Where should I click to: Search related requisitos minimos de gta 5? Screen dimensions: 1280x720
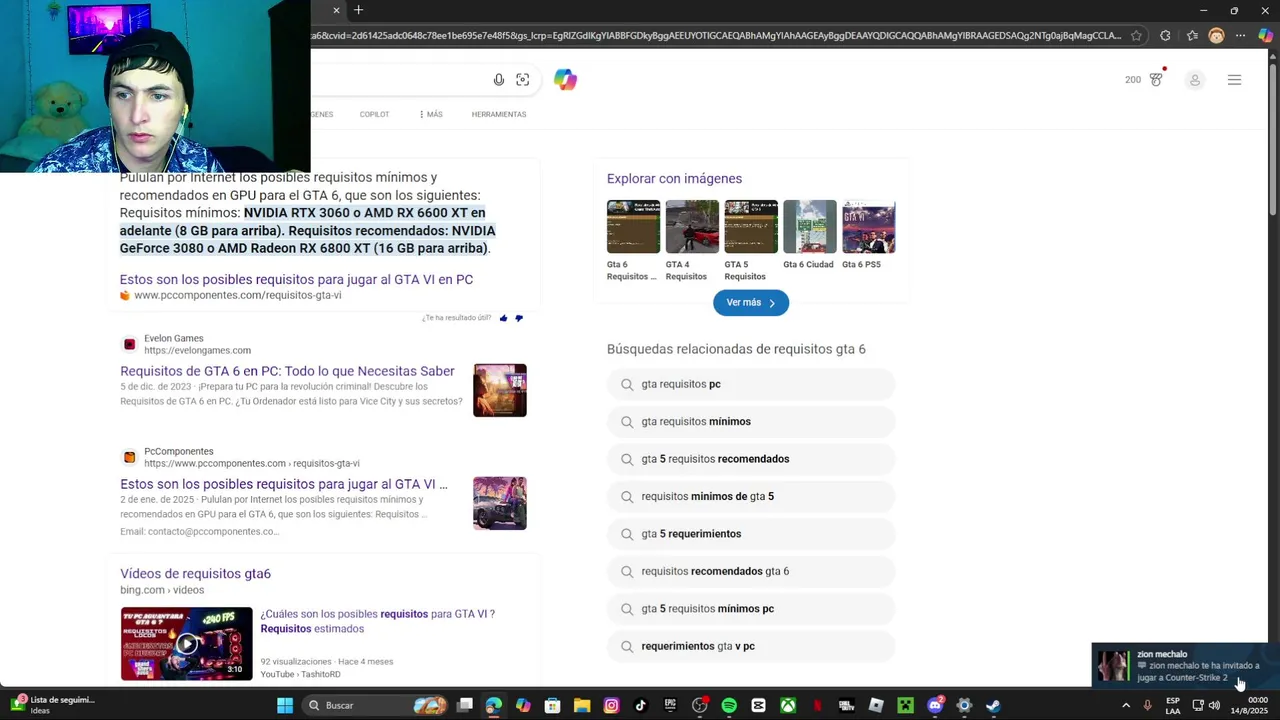tap(751, 497)
